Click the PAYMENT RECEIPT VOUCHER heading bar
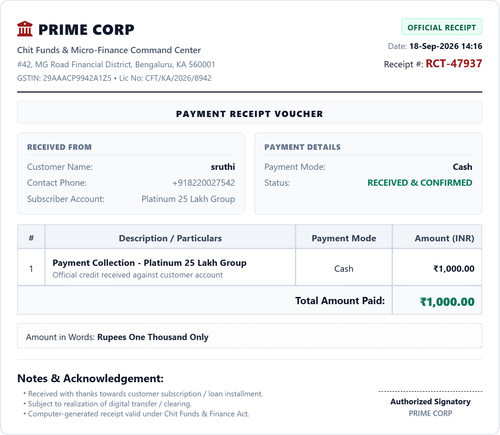 tap(250, 113)
